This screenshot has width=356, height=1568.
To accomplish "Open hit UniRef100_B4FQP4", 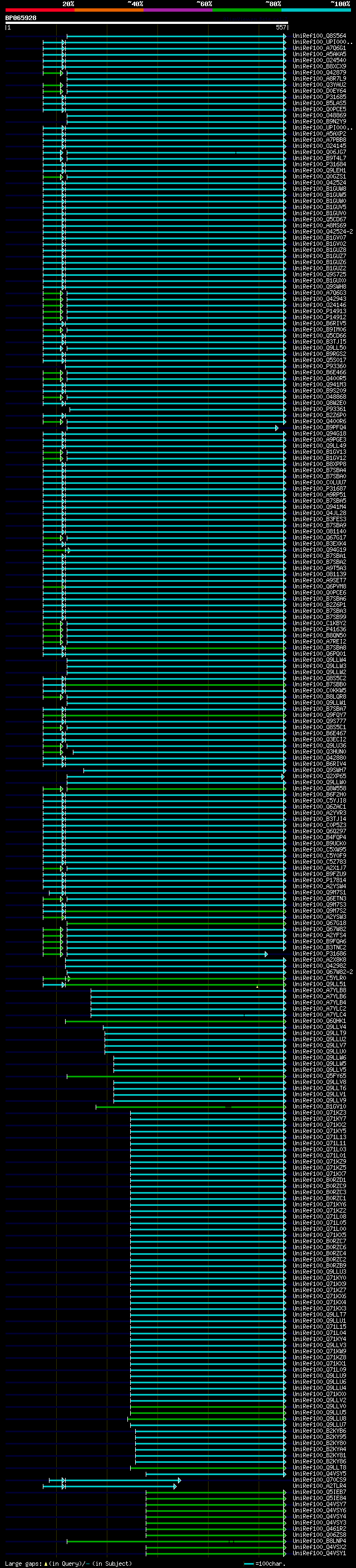I will 319,837.
